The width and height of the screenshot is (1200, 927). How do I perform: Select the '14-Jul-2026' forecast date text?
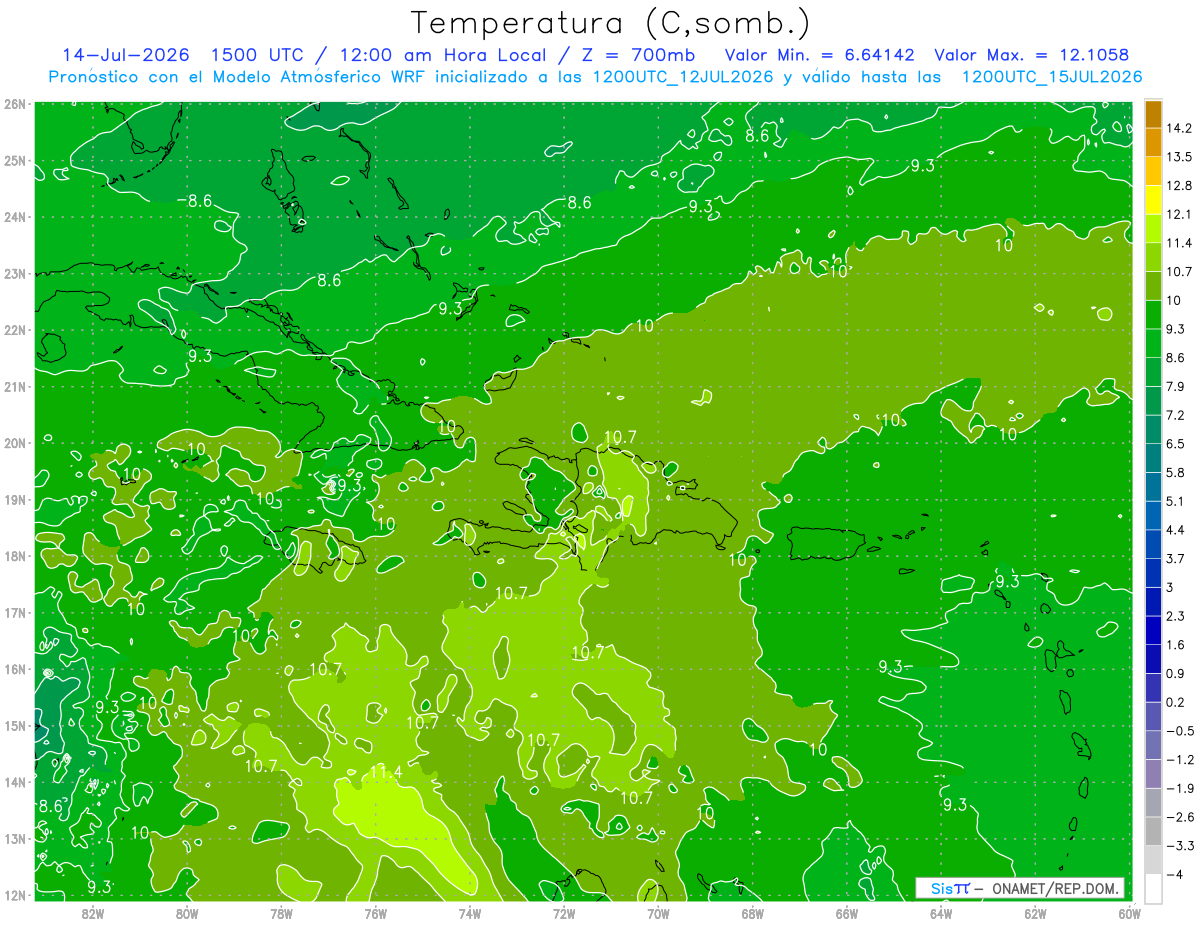click(x=127, y=54)
